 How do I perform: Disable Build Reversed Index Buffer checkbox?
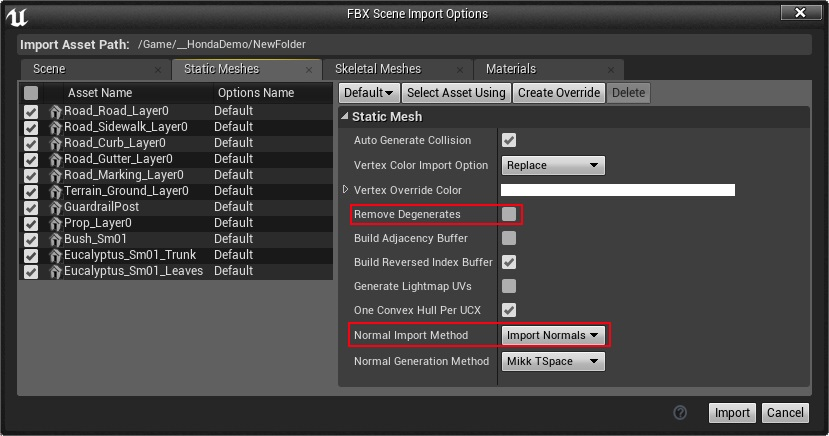coord(509,262)
